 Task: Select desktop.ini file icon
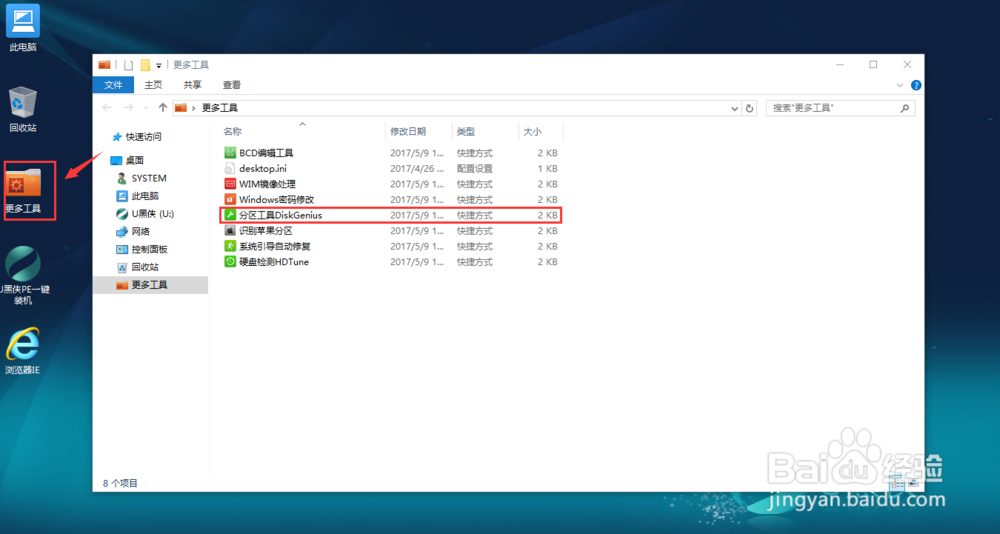click(230, 168)
